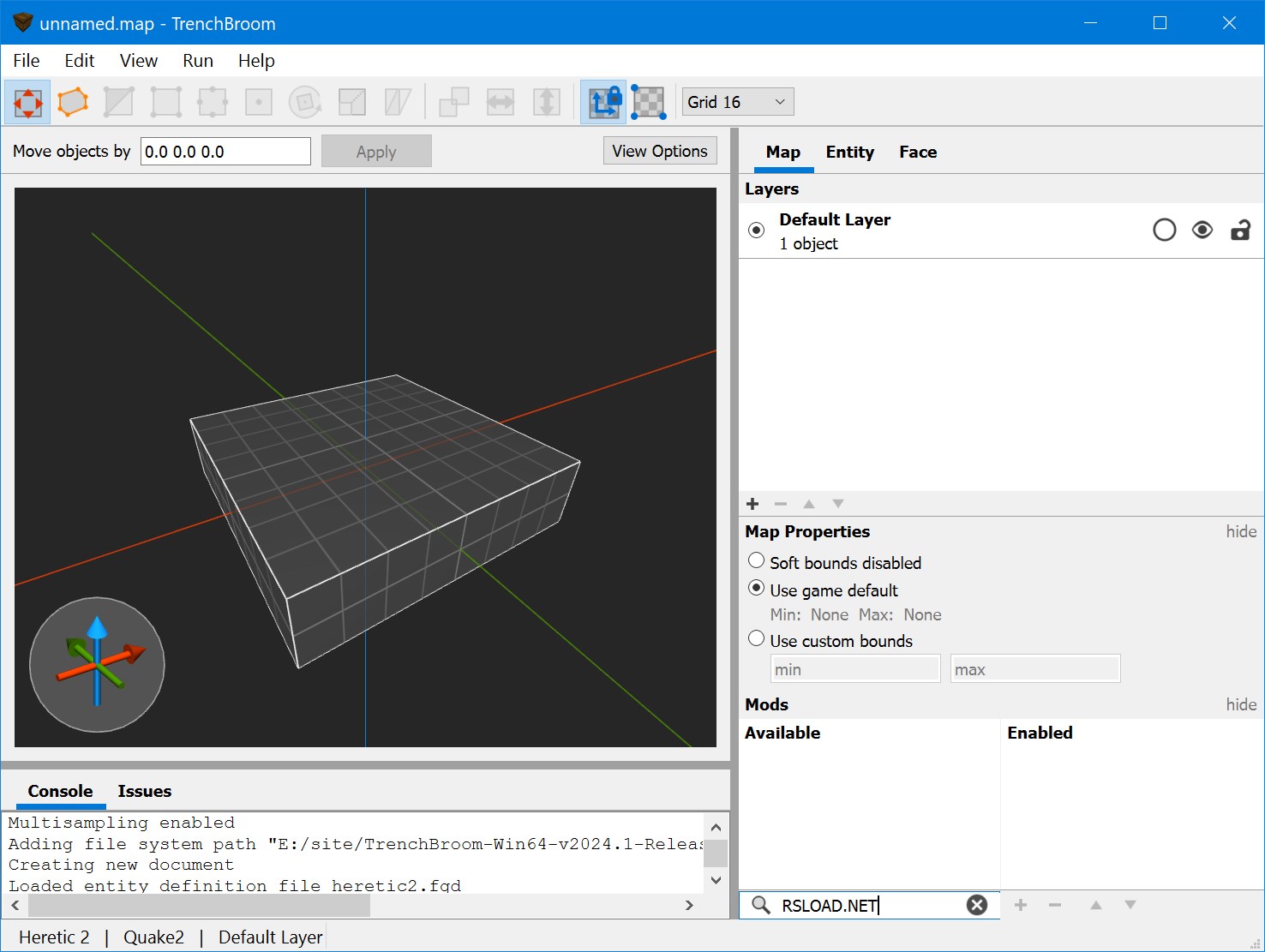Toggle the texture lock checkerboard icon
Image resolution: width=1265 pixels, height=952 pixels.
pos(649,102)
